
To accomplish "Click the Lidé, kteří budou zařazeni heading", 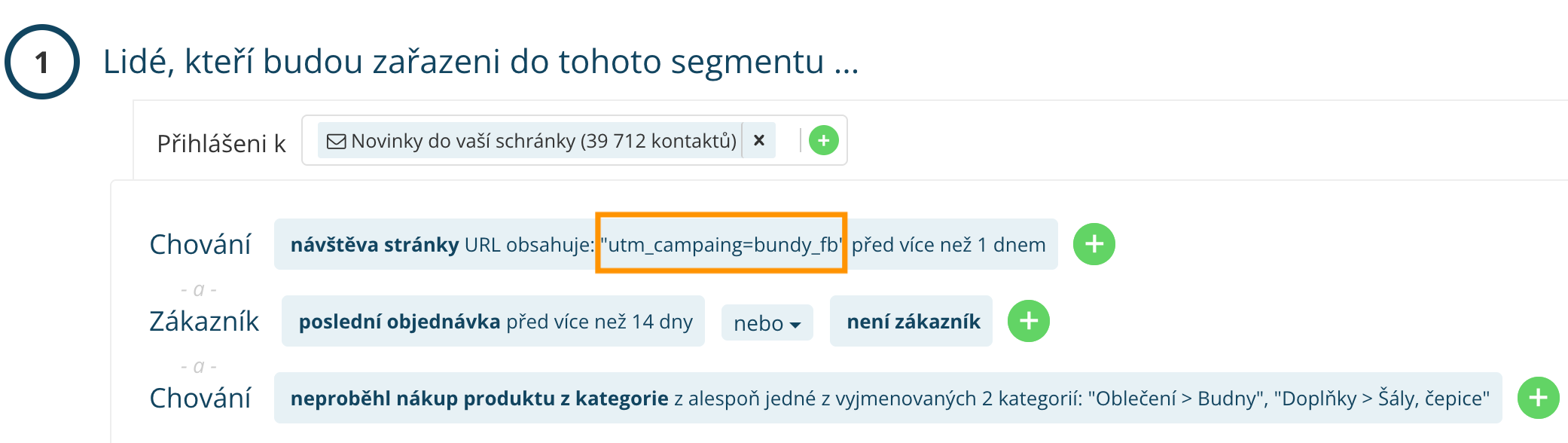I will pyautogui.click(x=480, y=62).
